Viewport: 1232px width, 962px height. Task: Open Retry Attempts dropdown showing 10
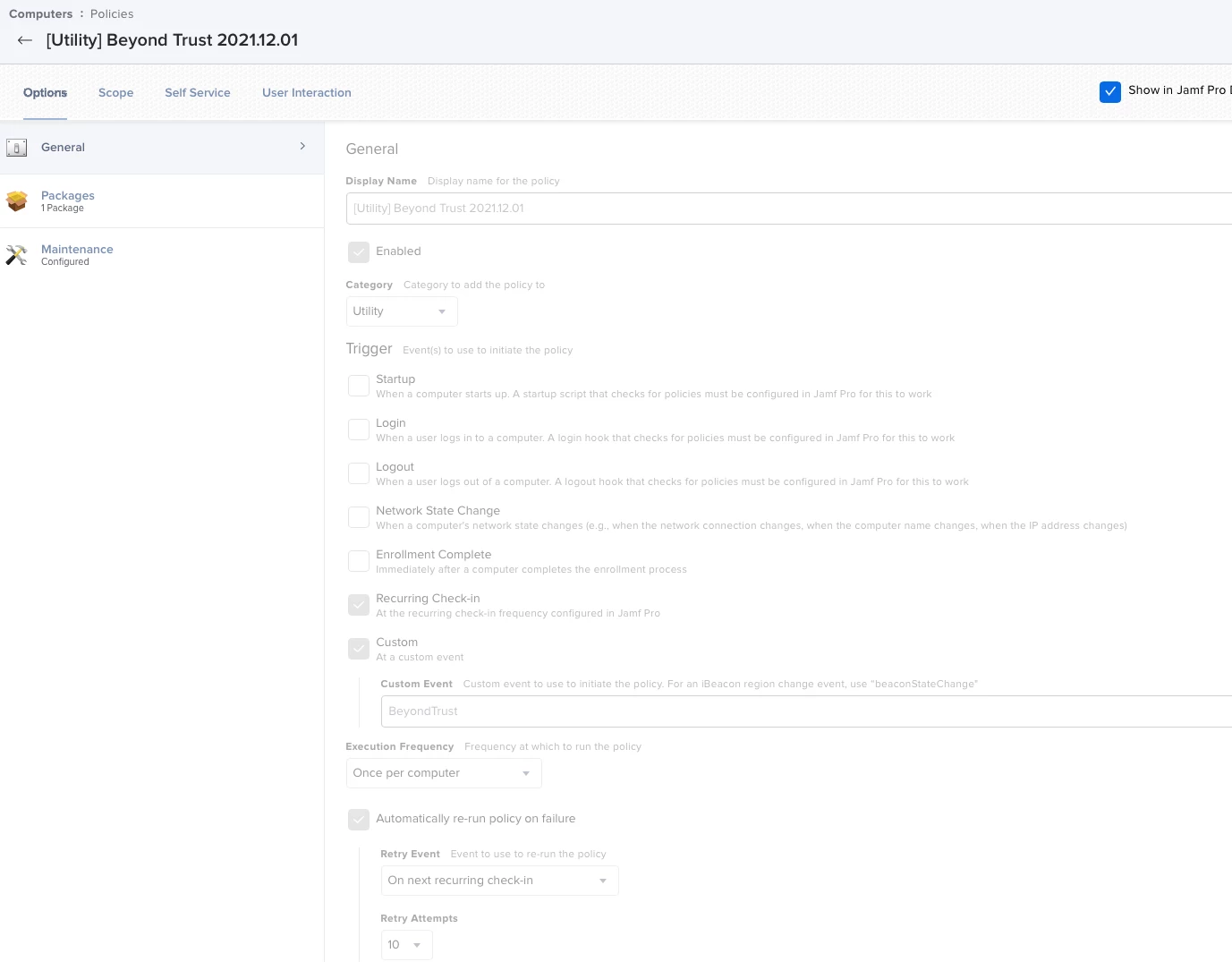pos(406,945)
